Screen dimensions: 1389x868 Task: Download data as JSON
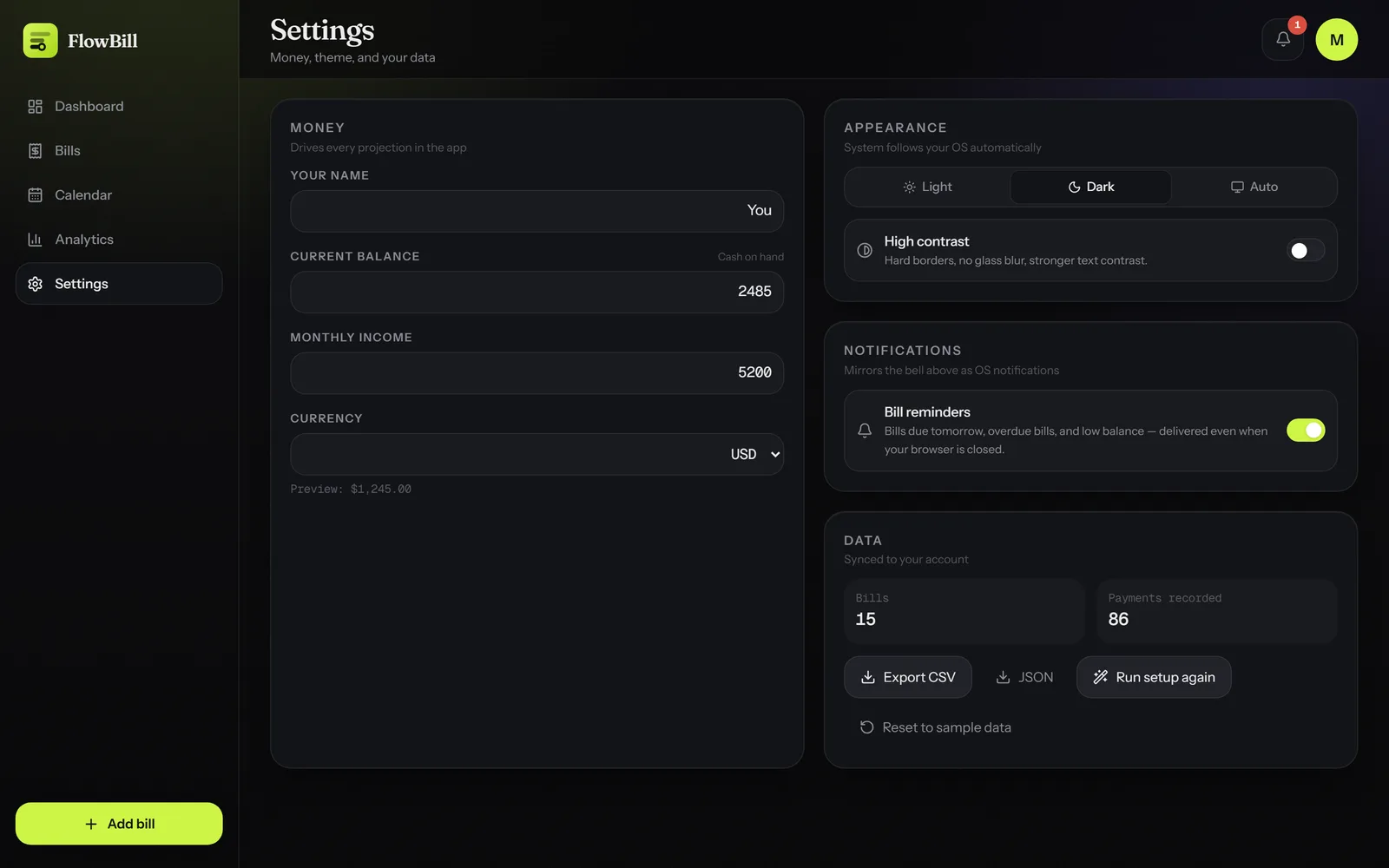[x=1024, y=677]
